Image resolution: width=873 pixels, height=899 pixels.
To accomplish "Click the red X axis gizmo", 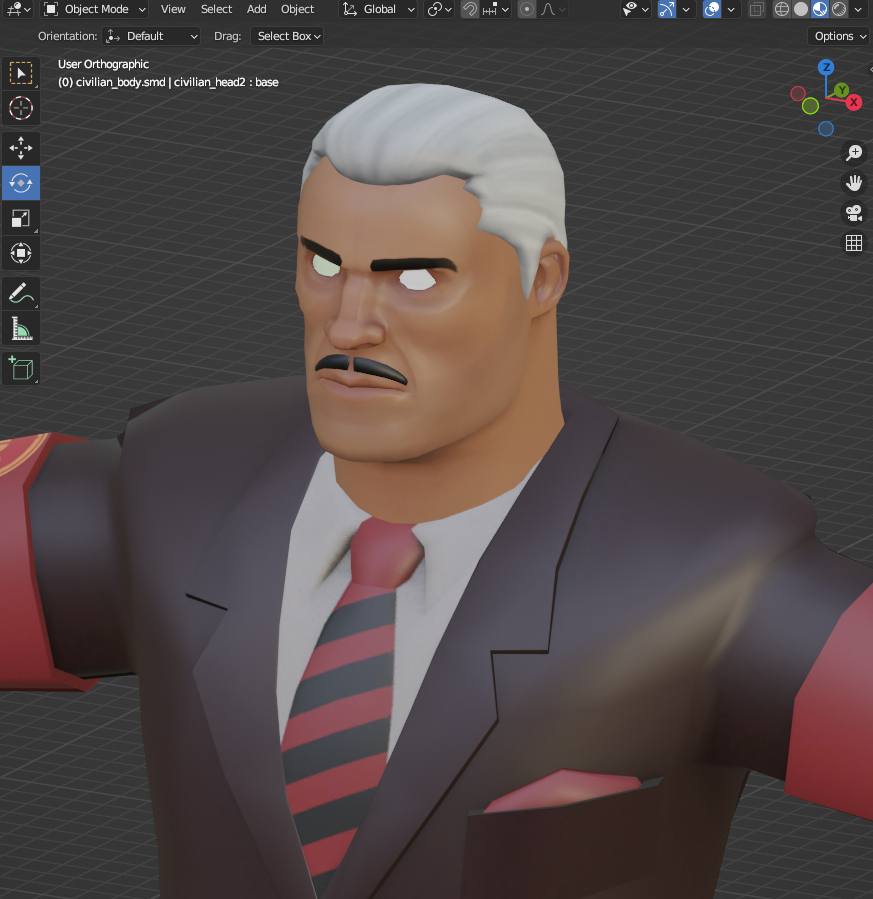I will [854, 102].
